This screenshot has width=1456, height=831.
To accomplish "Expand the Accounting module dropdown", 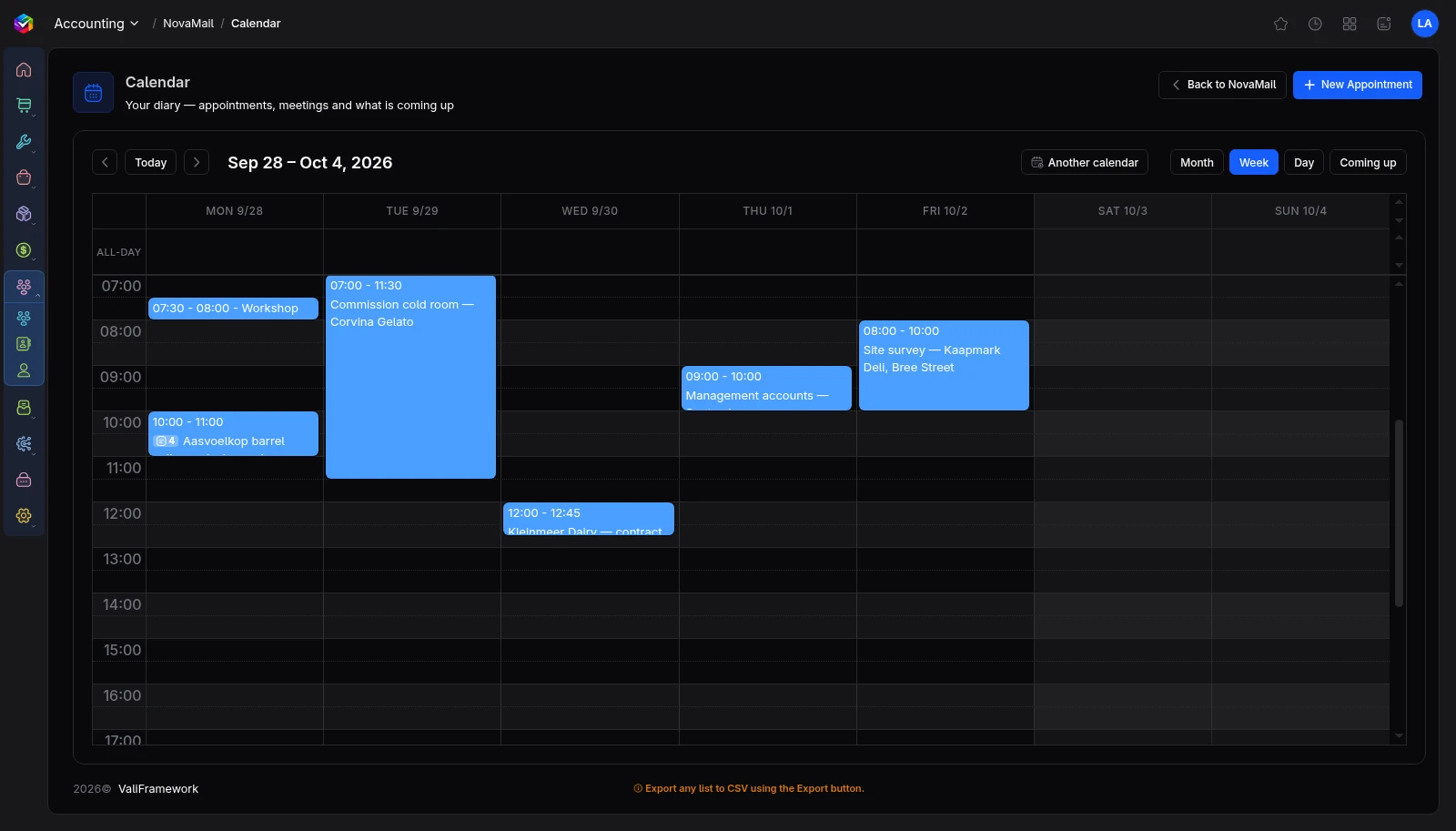I will [96, 24].
